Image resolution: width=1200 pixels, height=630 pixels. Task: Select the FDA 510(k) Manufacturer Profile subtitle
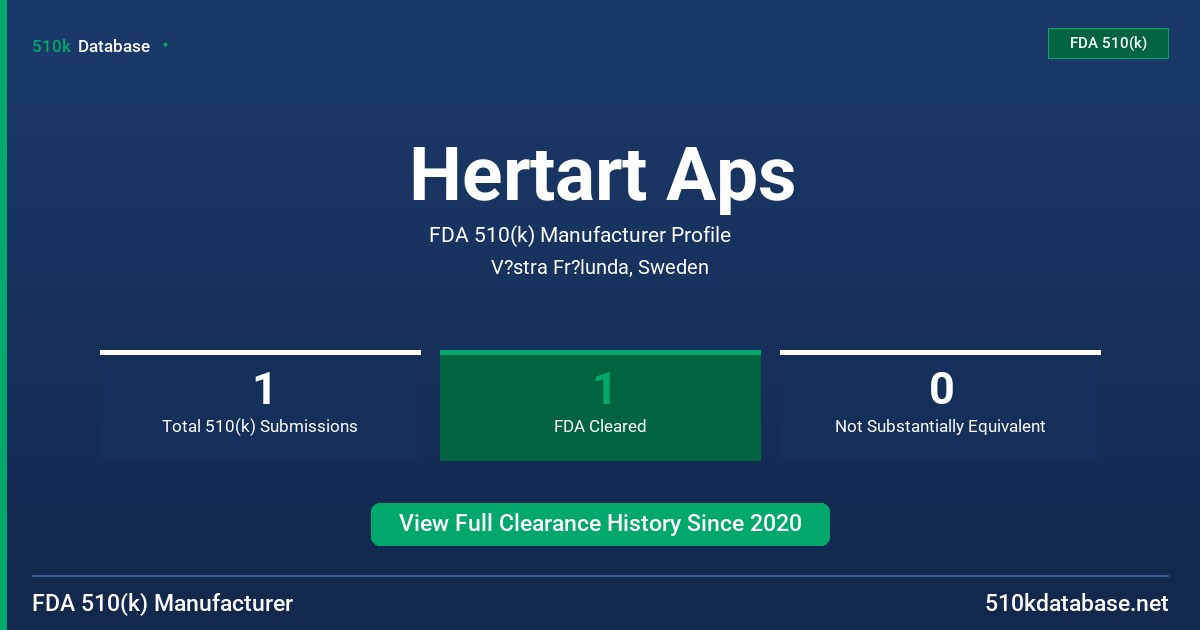(580, 236)
